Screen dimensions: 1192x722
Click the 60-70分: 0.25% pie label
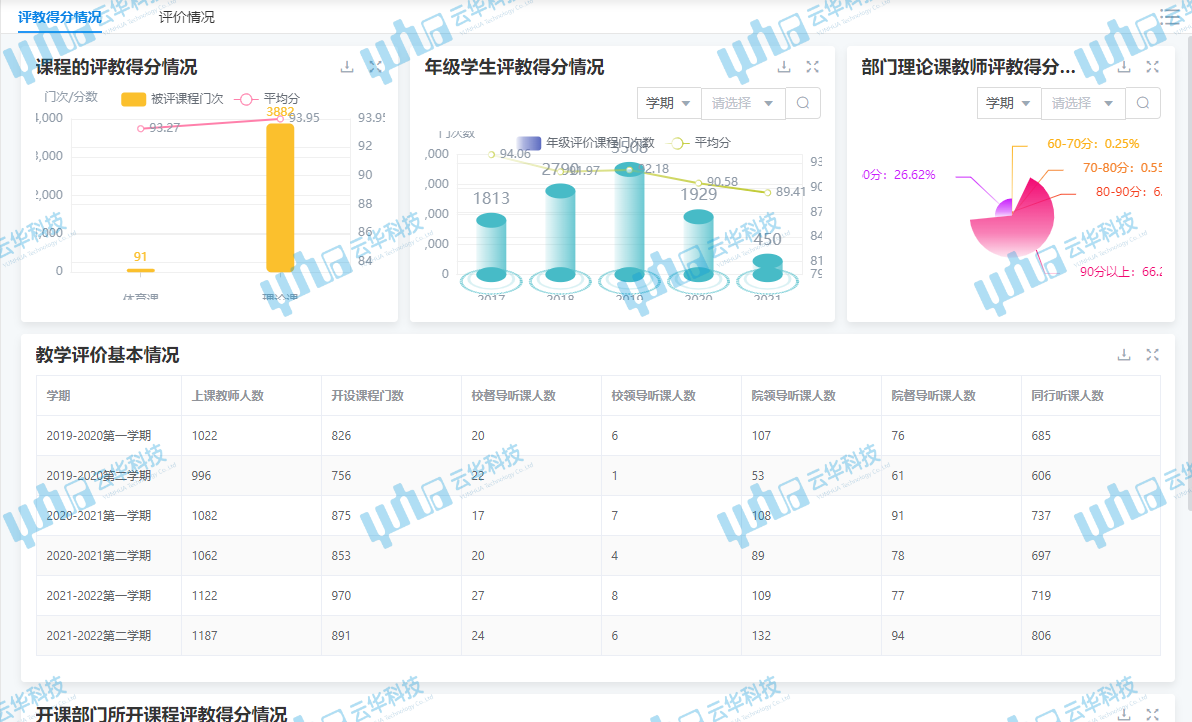[x=1093, y=144]
